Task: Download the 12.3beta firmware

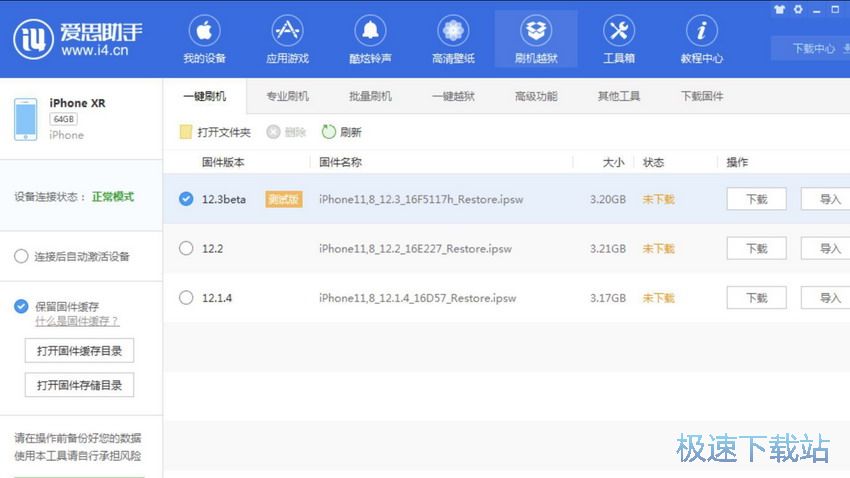Action: click(x=756, y=199)
